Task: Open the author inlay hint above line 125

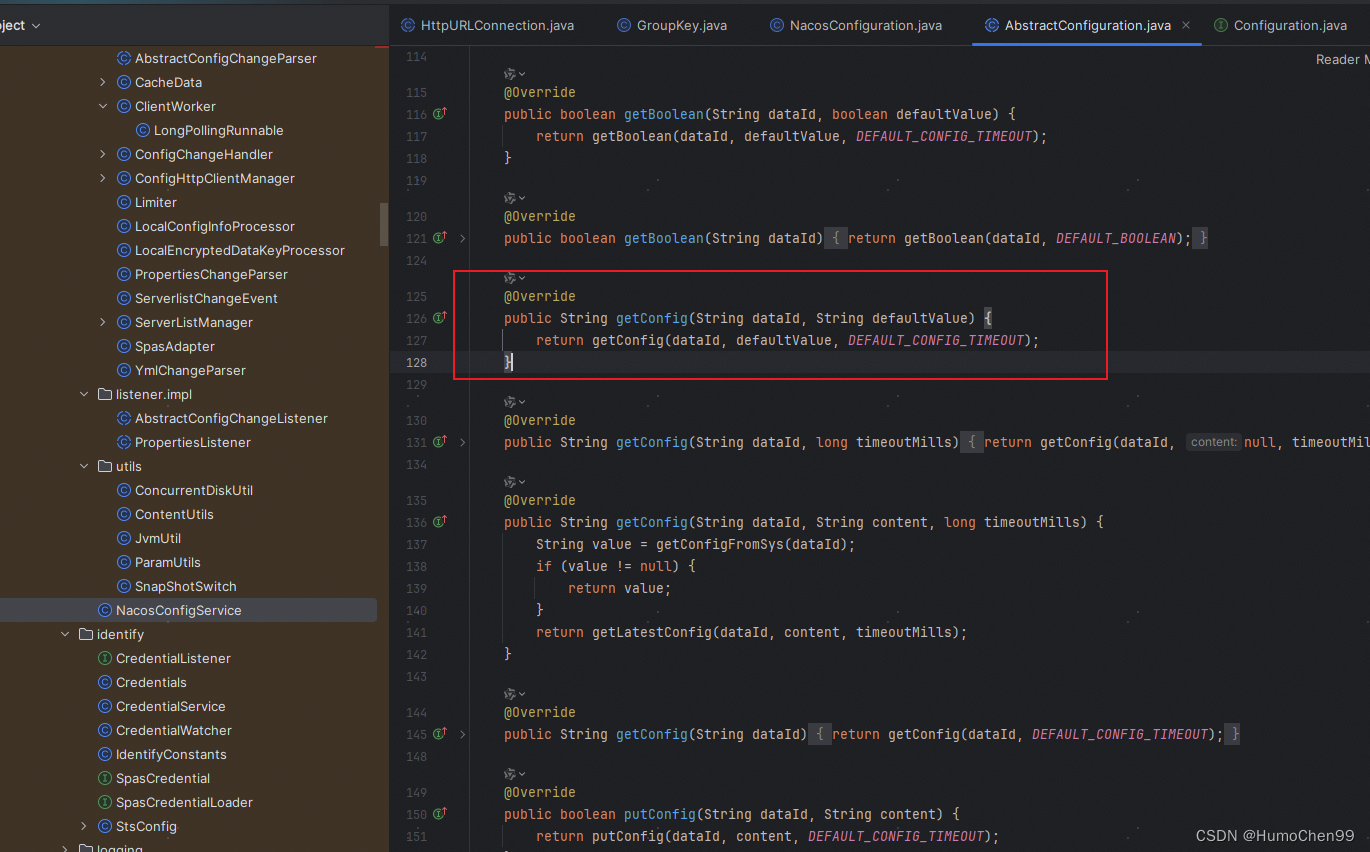Action: [x=515, y=278]
